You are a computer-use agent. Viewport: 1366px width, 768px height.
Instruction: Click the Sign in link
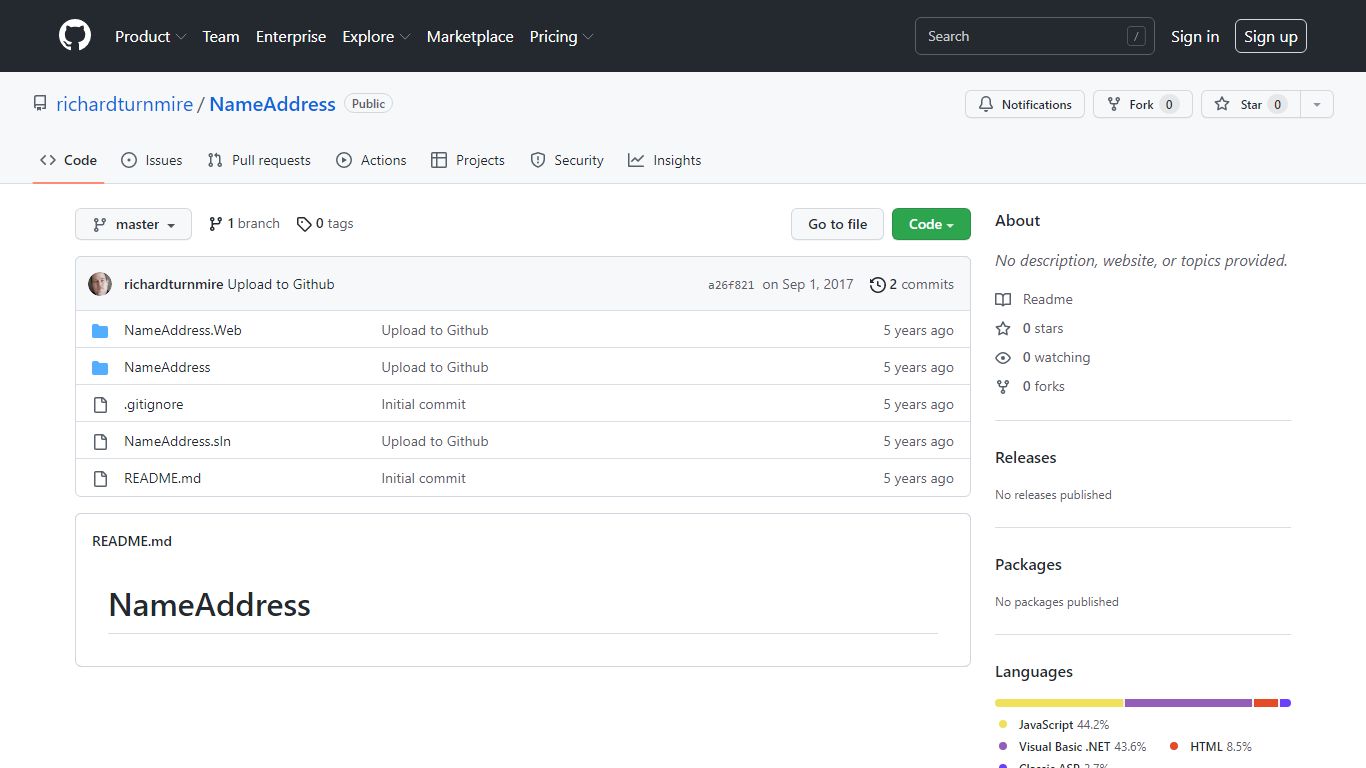[1195, 36]
